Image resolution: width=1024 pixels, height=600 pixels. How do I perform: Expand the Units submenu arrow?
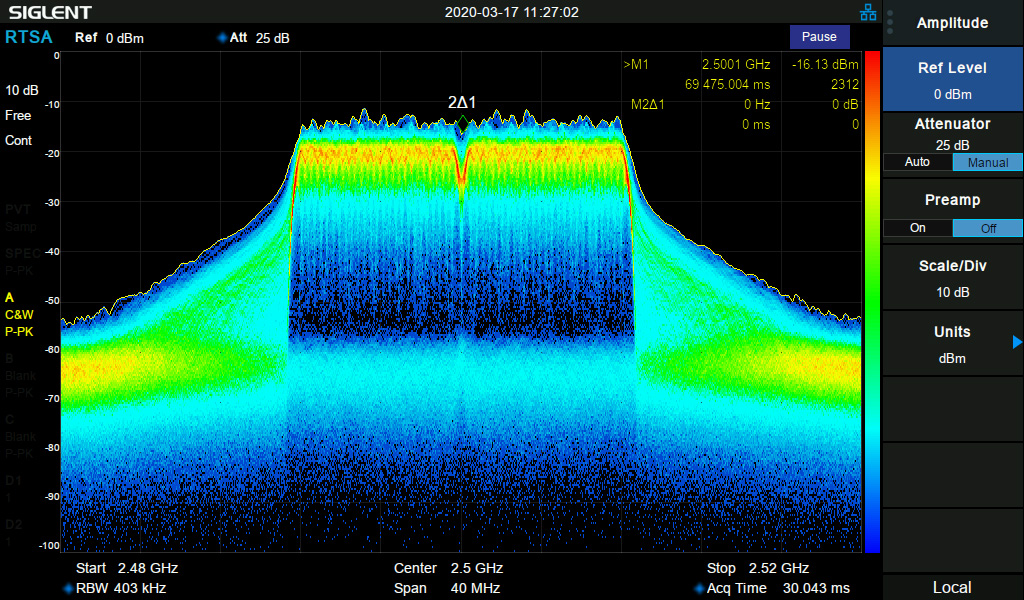click(x=1017, y=342)
